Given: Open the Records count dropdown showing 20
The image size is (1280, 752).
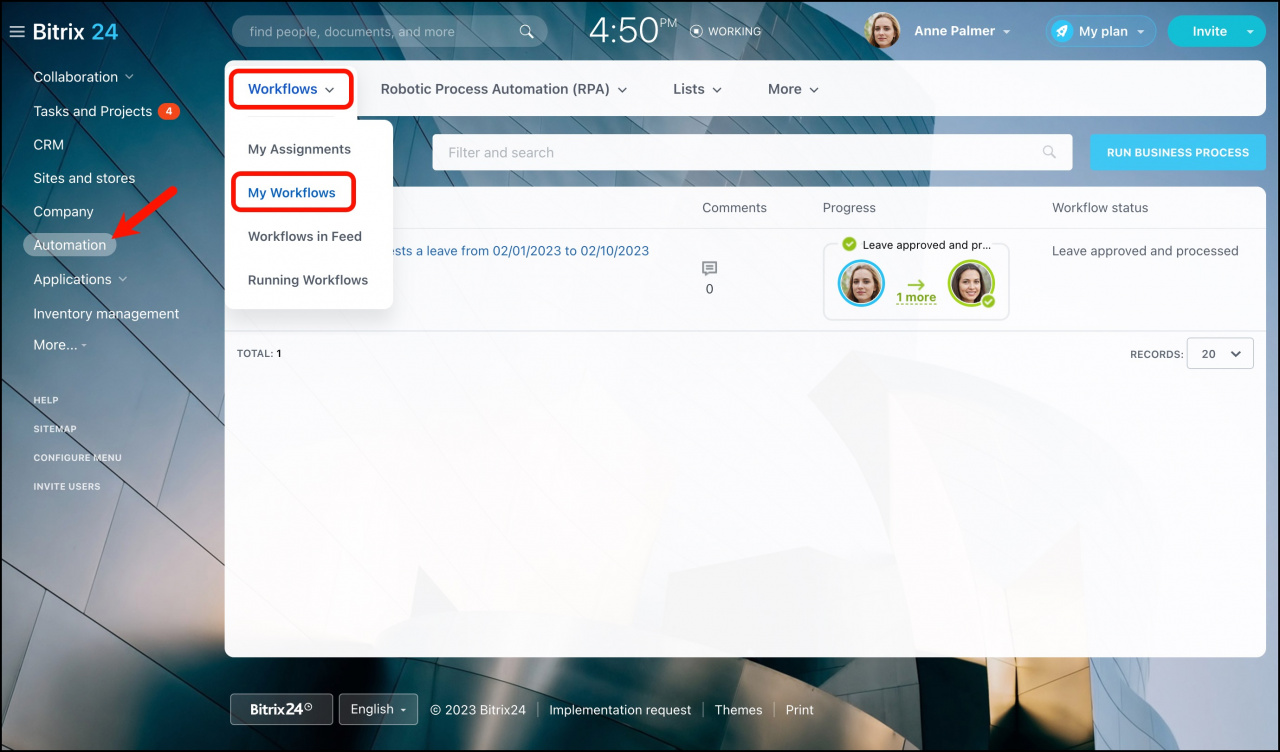Looking at the screenshot, I should 1220,354.
